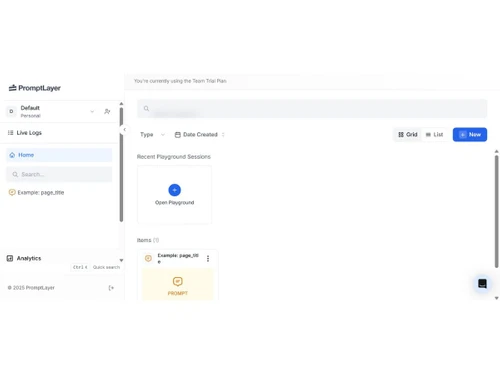The height and width of the screenshot is (375, 500).
Task: Click the calendar icon by Date Created
Action: coord(178,135)
